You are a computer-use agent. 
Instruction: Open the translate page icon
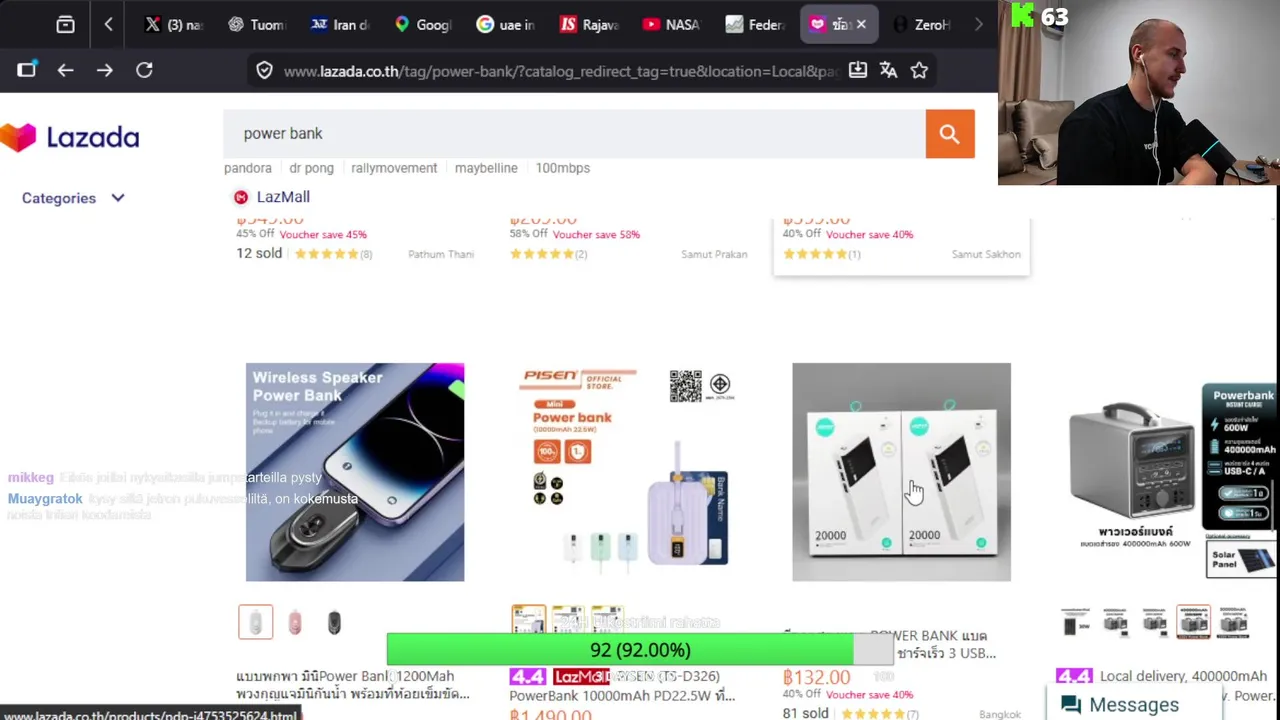coord(888,70)
